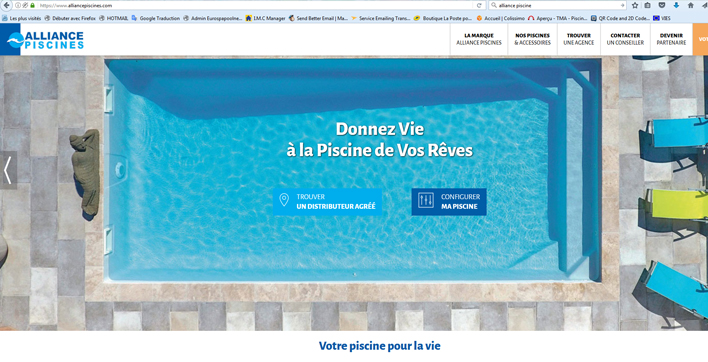Bookmark this page with the star icon

coord(635,5)
